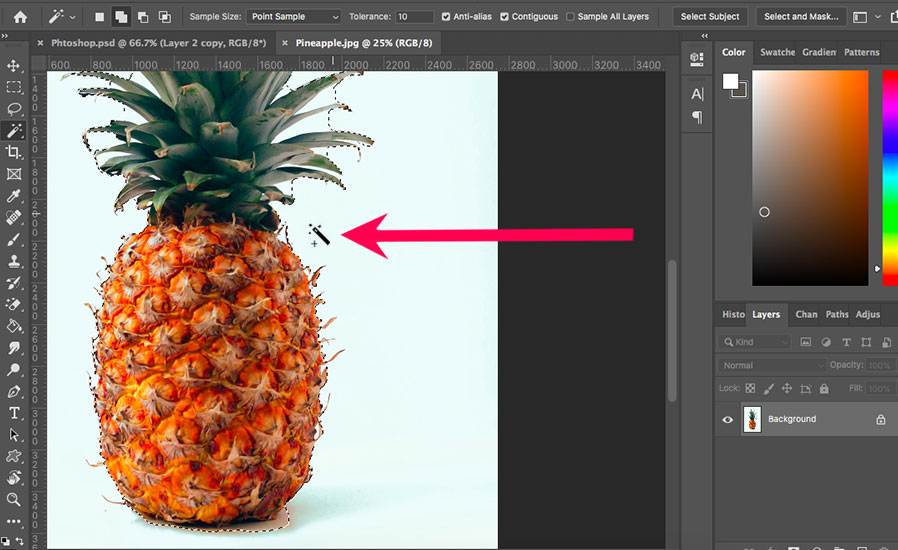This screenshot has height=550, width=898.
Task: Select the Paint Bucket tool
Action: (14, 327)
